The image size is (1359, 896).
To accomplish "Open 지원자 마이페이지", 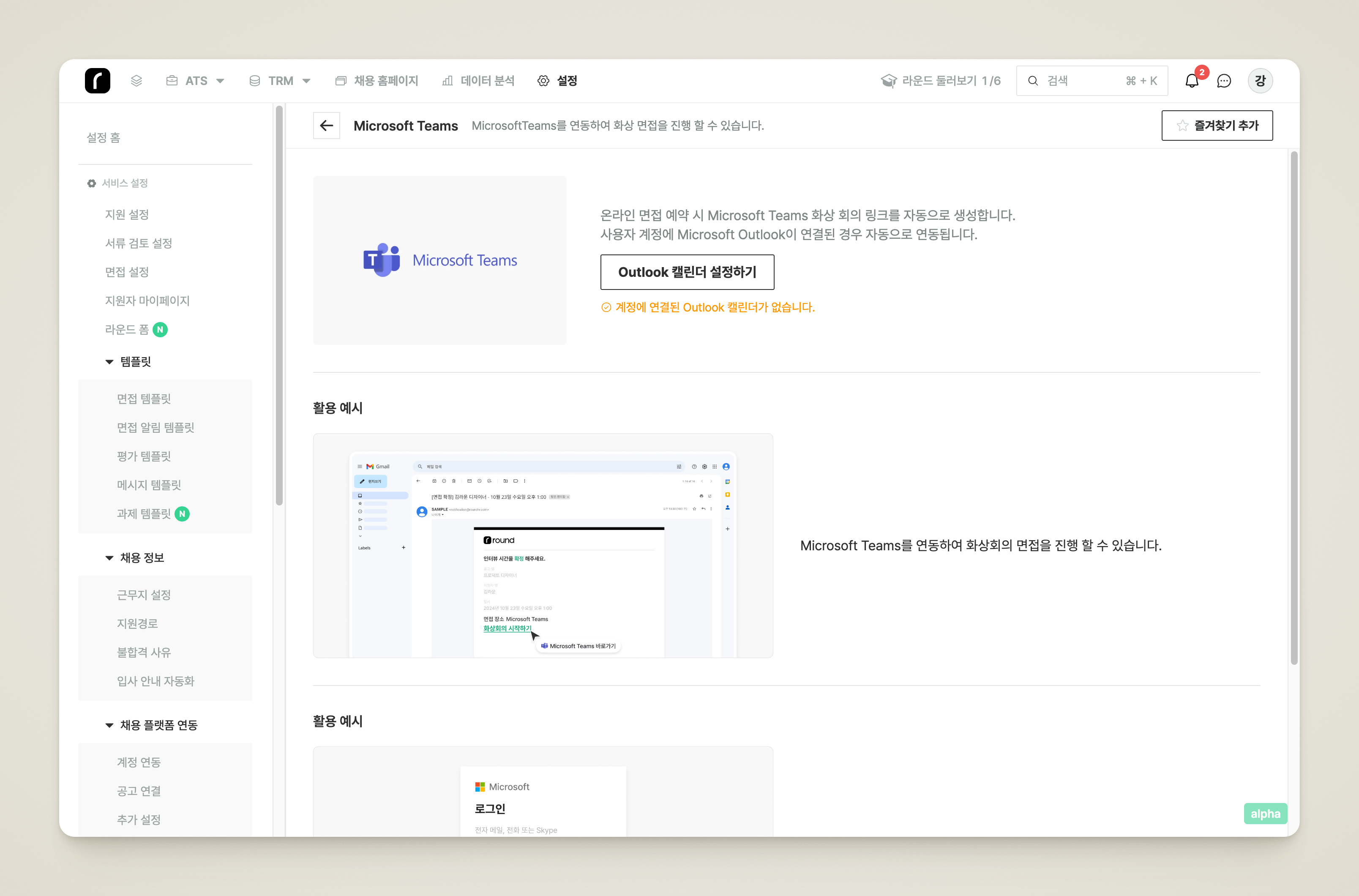I will pyautogui.click(x=147, y=300).
